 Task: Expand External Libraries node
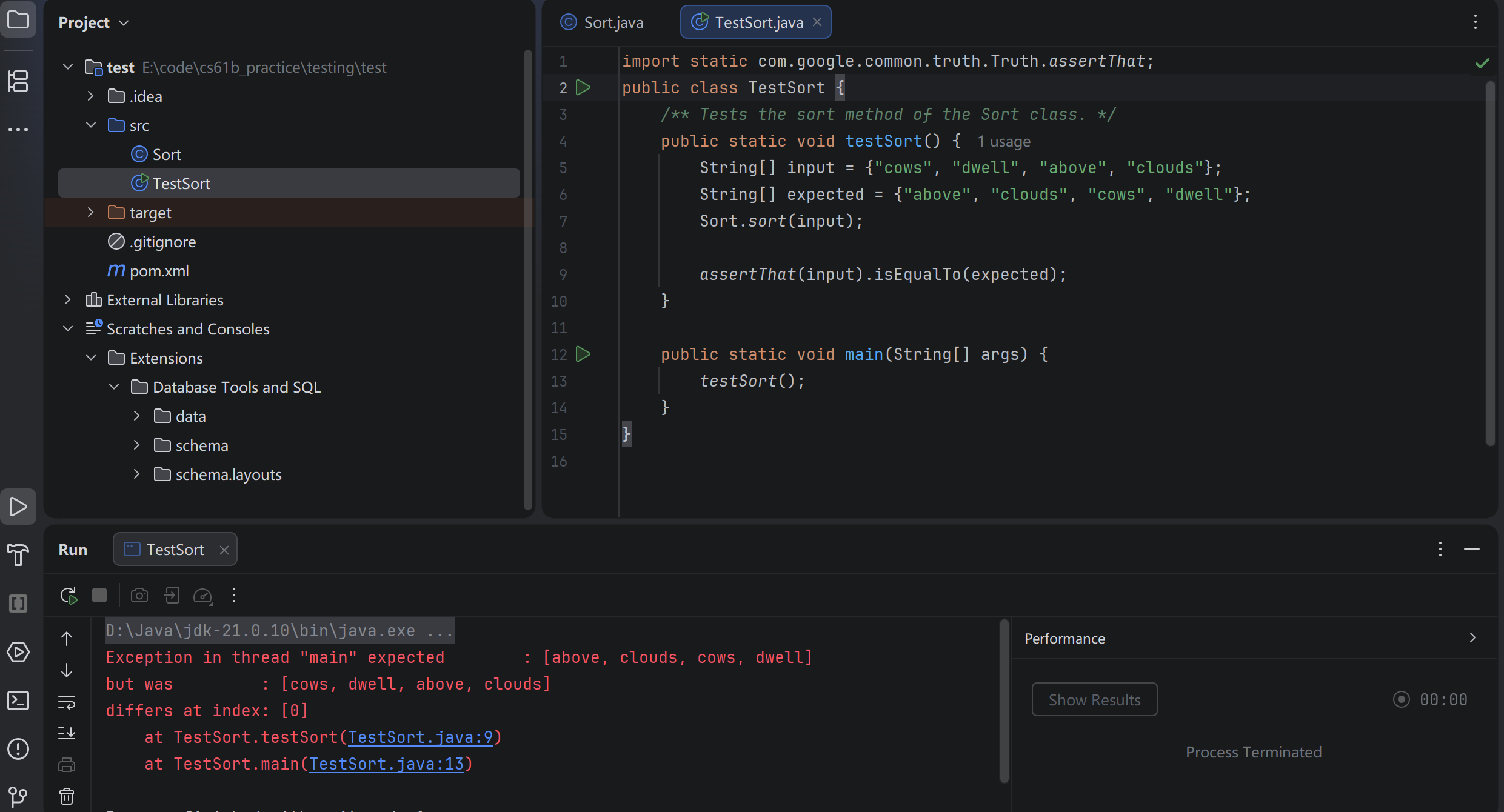point(67,299)
